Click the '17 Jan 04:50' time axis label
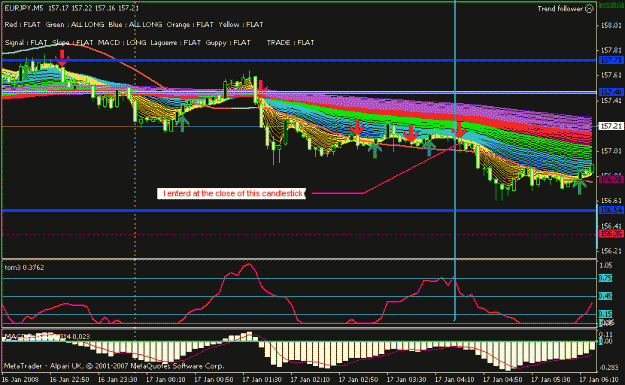The image size is (625, 385). coord(503,379)
